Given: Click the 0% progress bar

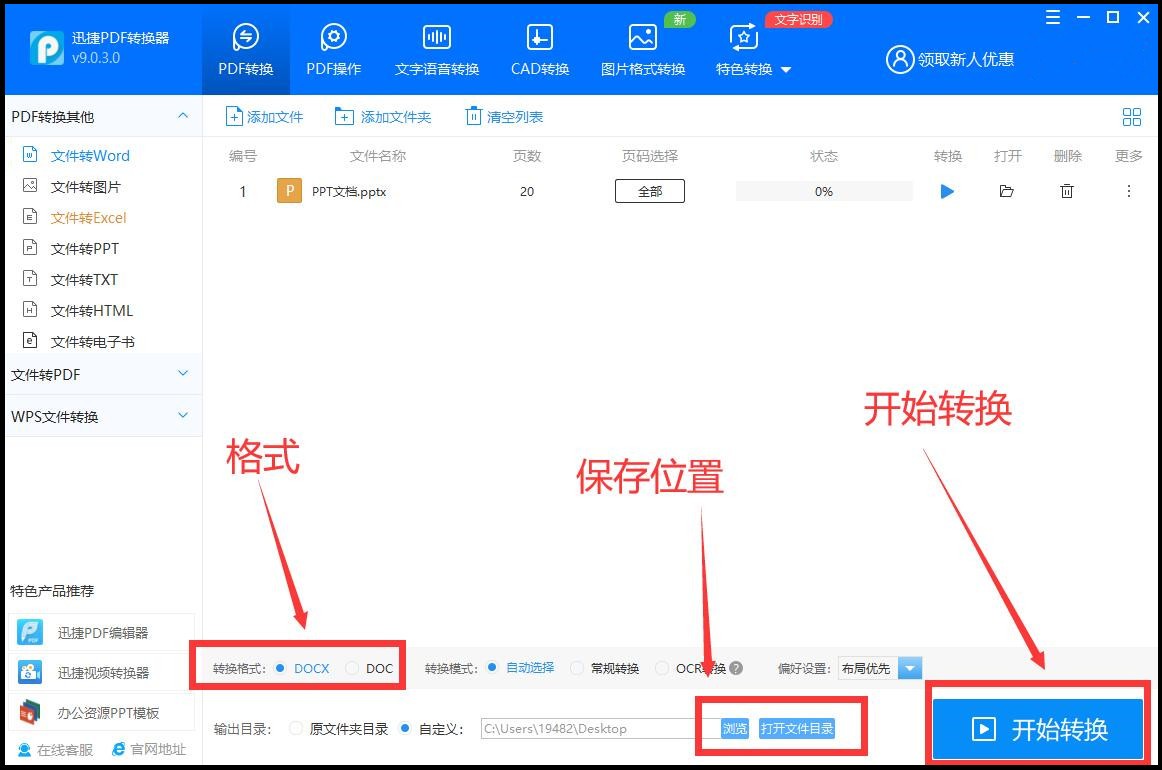Looking at the screenshot, I should (822, 191).
